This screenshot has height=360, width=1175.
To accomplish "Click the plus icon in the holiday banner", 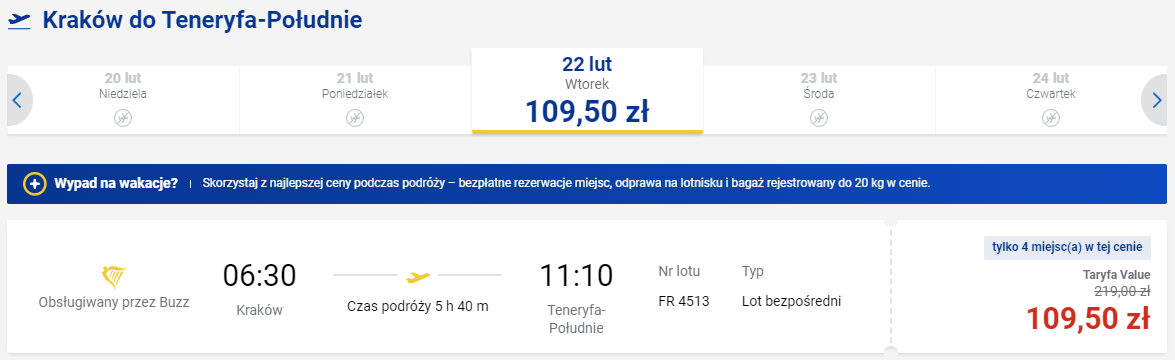I will coord(34,184).
